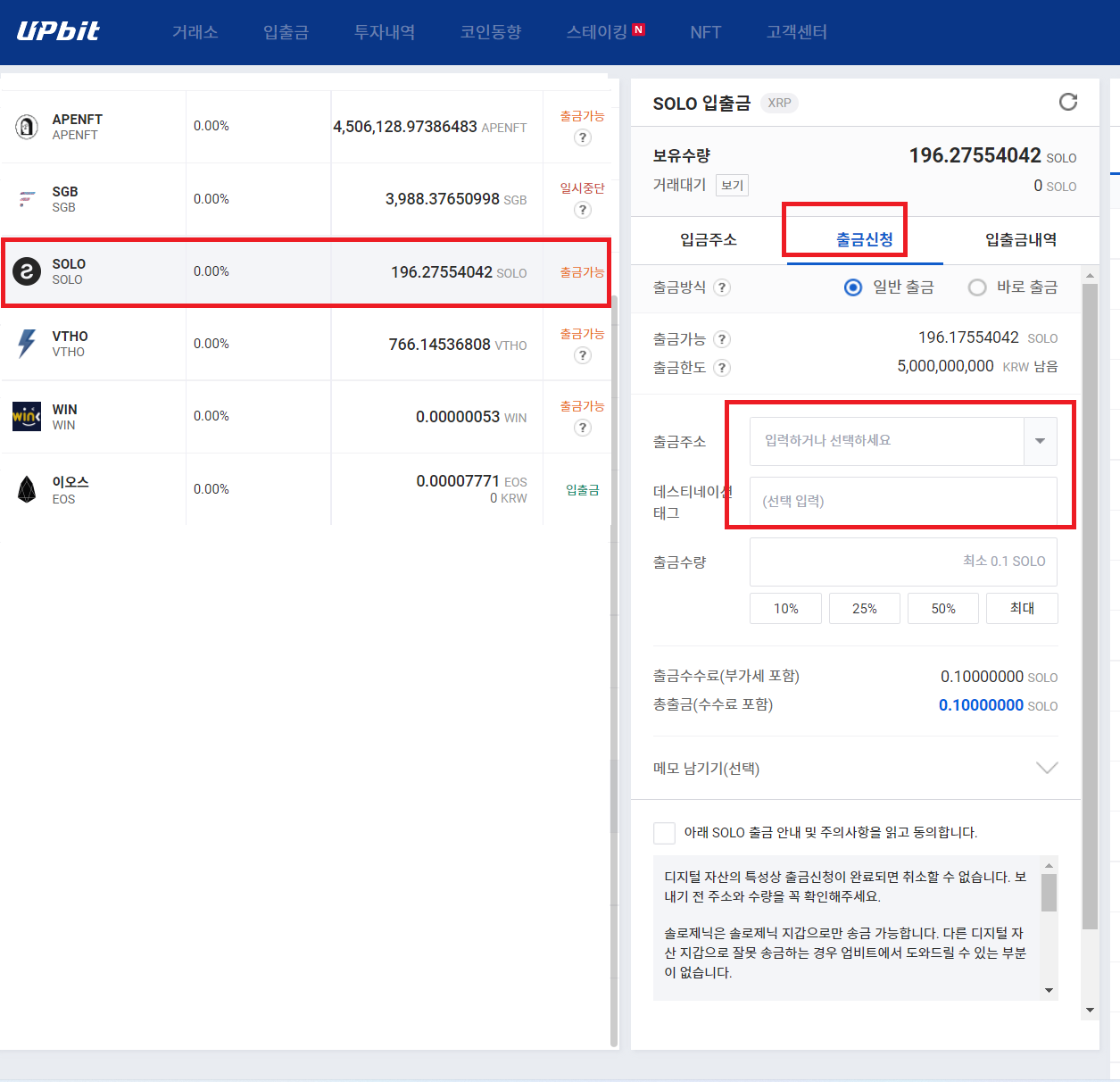Viewport: 1120px width, 1082px height.
Task: Click into the 출금주소 input field
Action: click(886, 441)
